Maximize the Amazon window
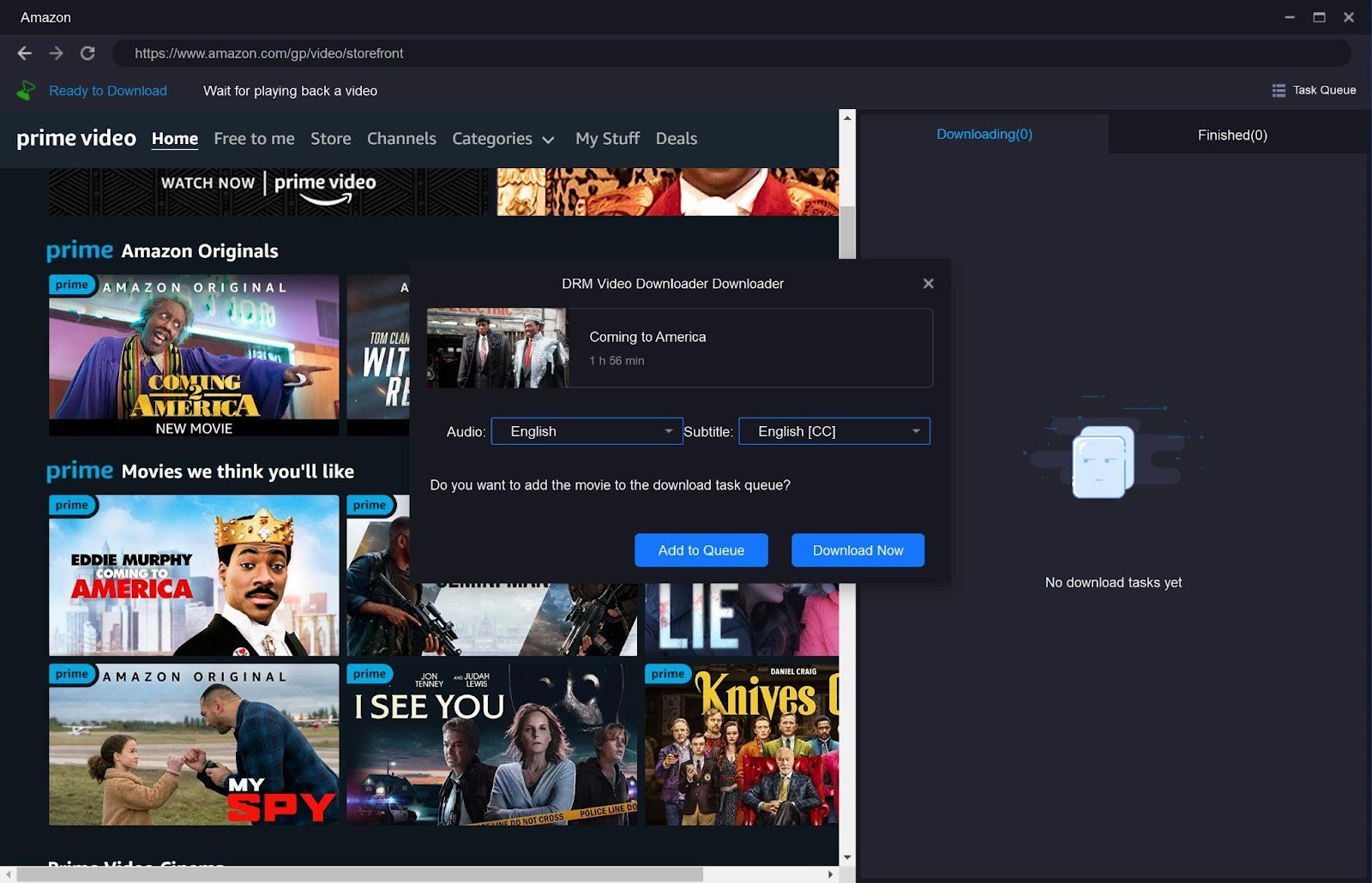This screenshot has height=883, width=1372. 1319,17
